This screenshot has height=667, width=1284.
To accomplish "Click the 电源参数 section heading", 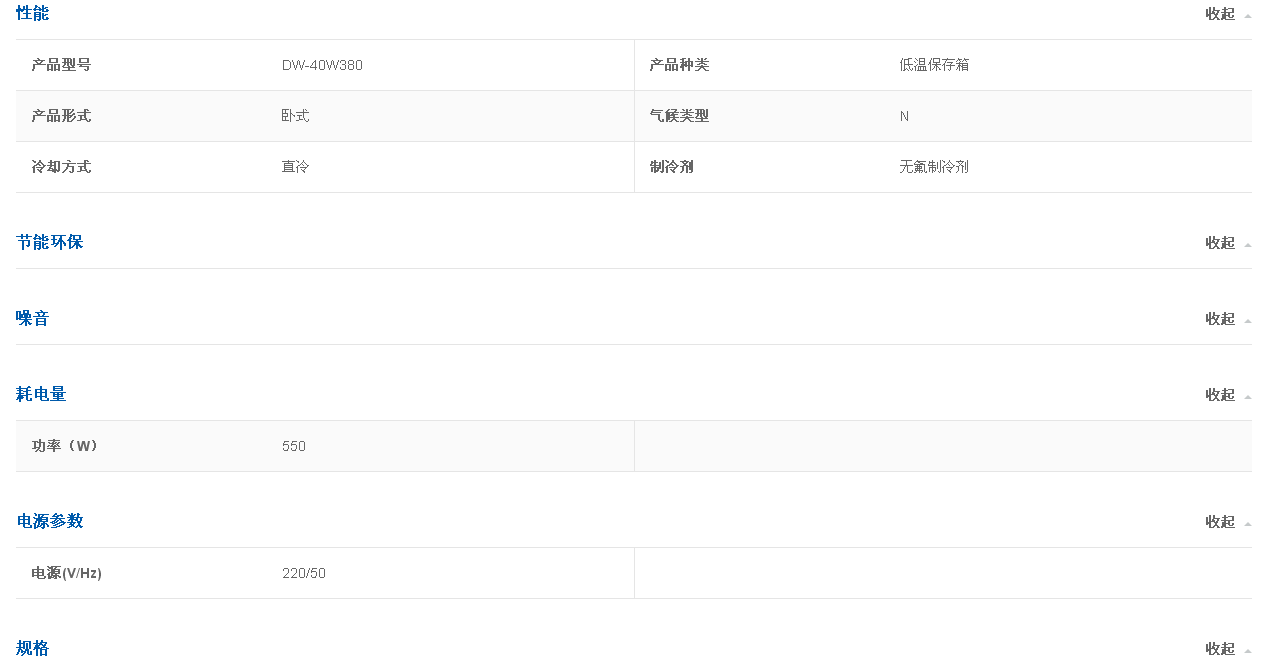I will 49,521.
